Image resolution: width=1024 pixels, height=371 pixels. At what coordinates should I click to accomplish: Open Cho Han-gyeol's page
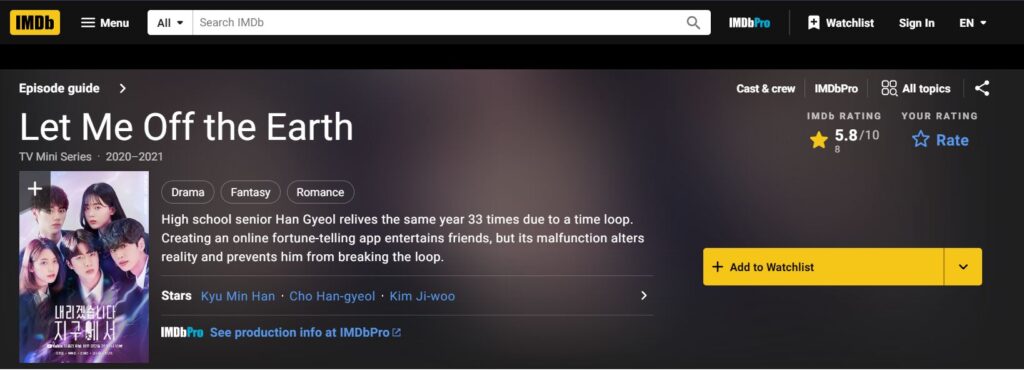tap(332, 296)
